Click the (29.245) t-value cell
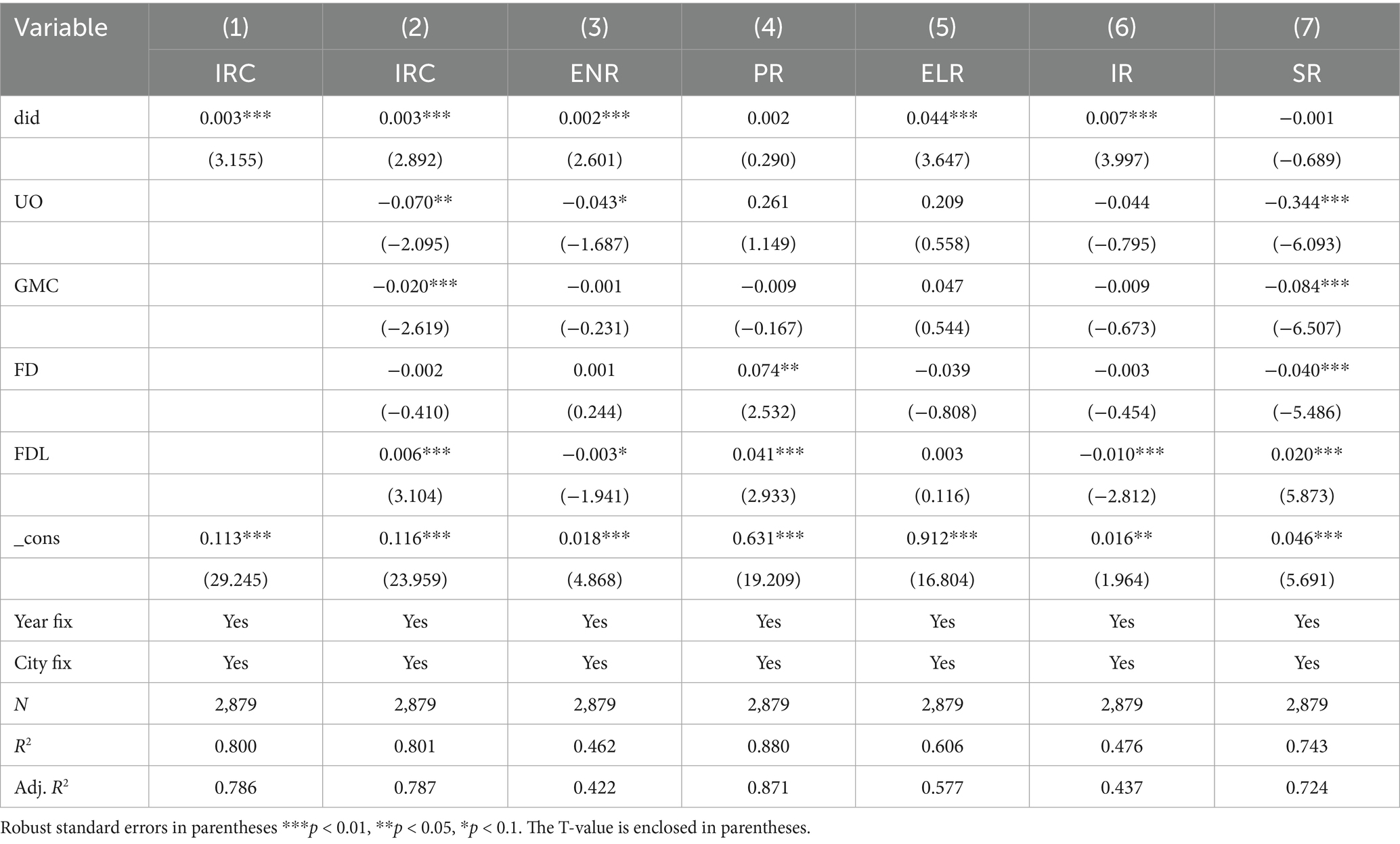Image resolution: width=1400 pixels, height=844 pixels. (236, 580)
